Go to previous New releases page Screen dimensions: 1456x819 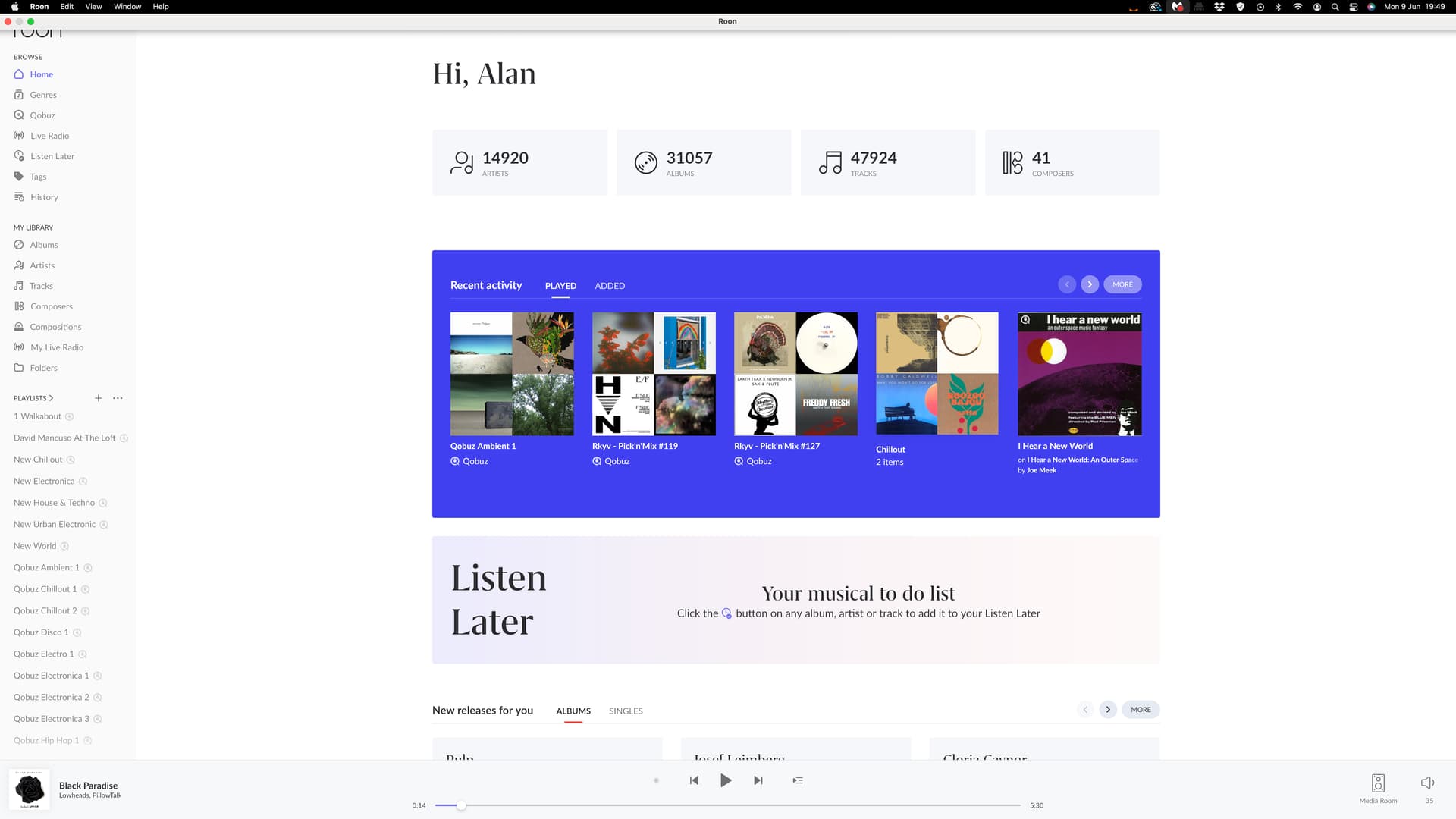[x=1085, y=710]
